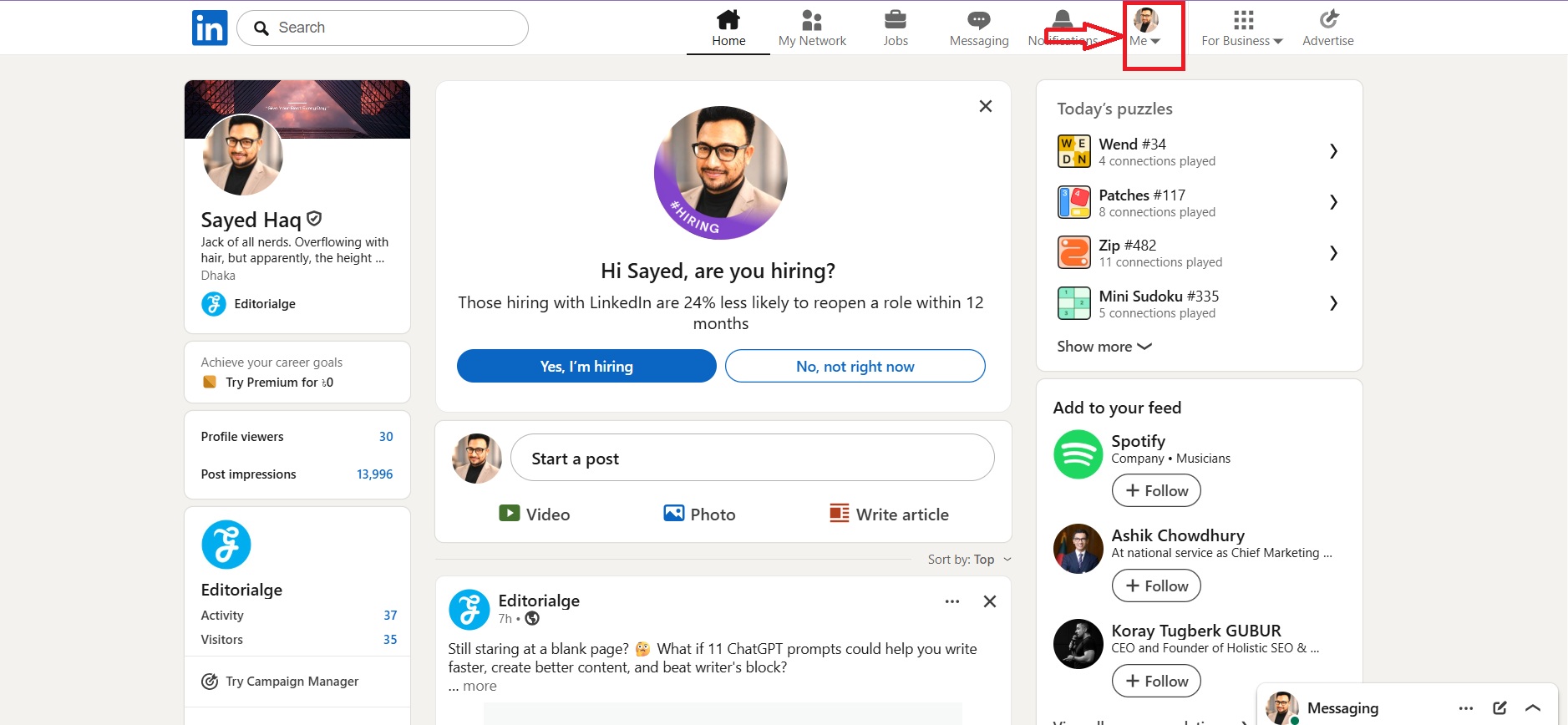This screenshot has height=725, width=1568.
Task: Expand the Messaging overlay chevron
Action: coord(1533,708)
